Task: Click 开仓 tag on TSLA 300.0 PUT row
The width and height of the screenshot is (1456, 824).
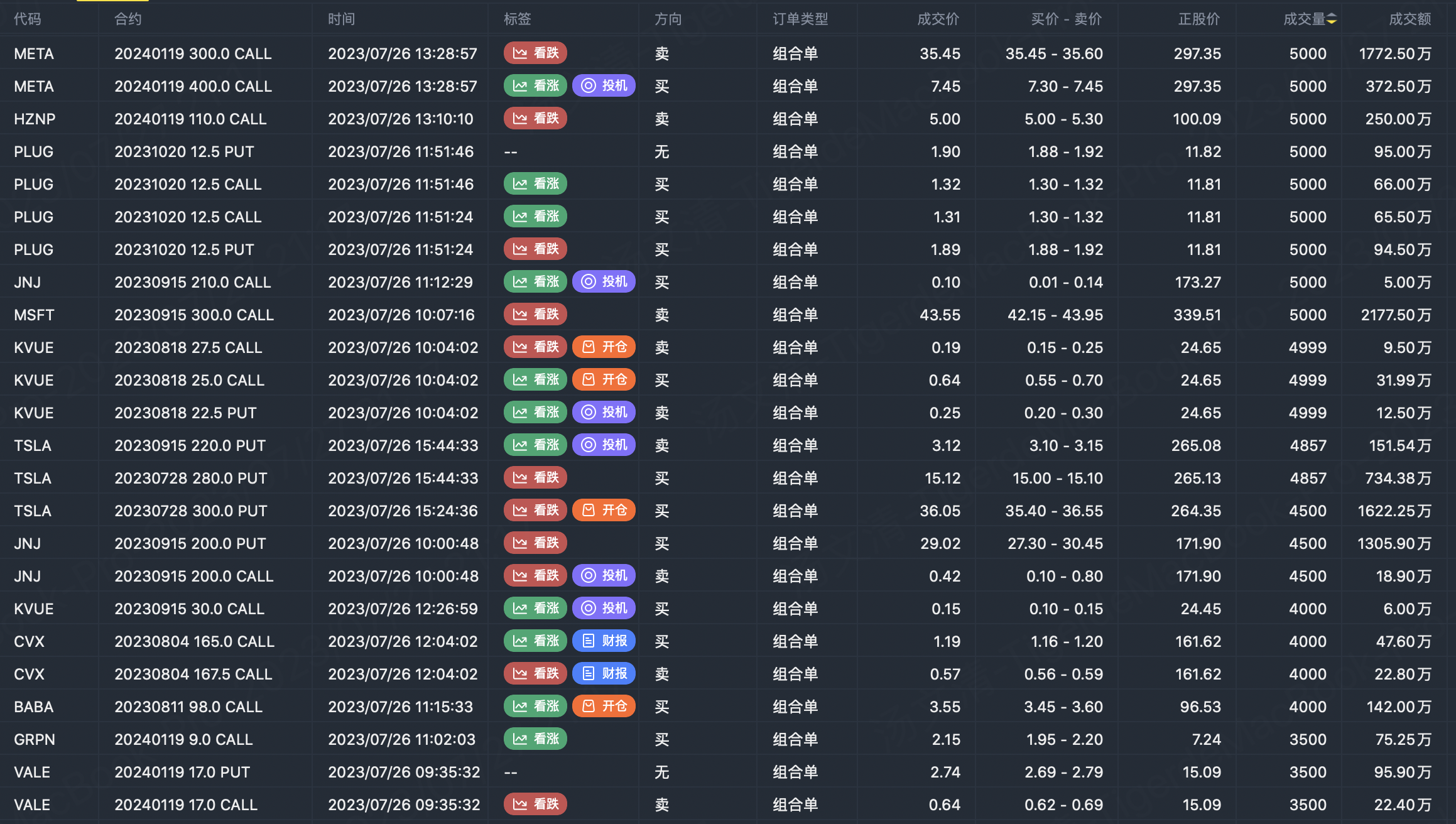Action: click(604, 511)
